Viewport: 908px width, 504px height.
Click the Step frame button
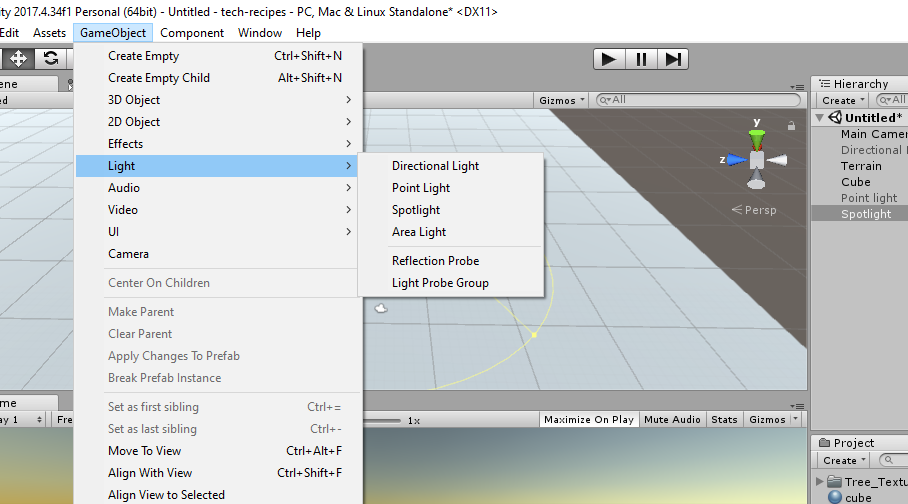673,59
